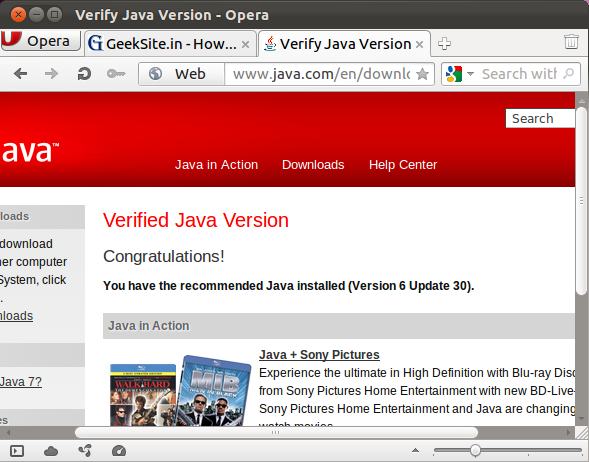Open the closed tabs trash icon
This screenshot has height=462, width=589.
571,41
